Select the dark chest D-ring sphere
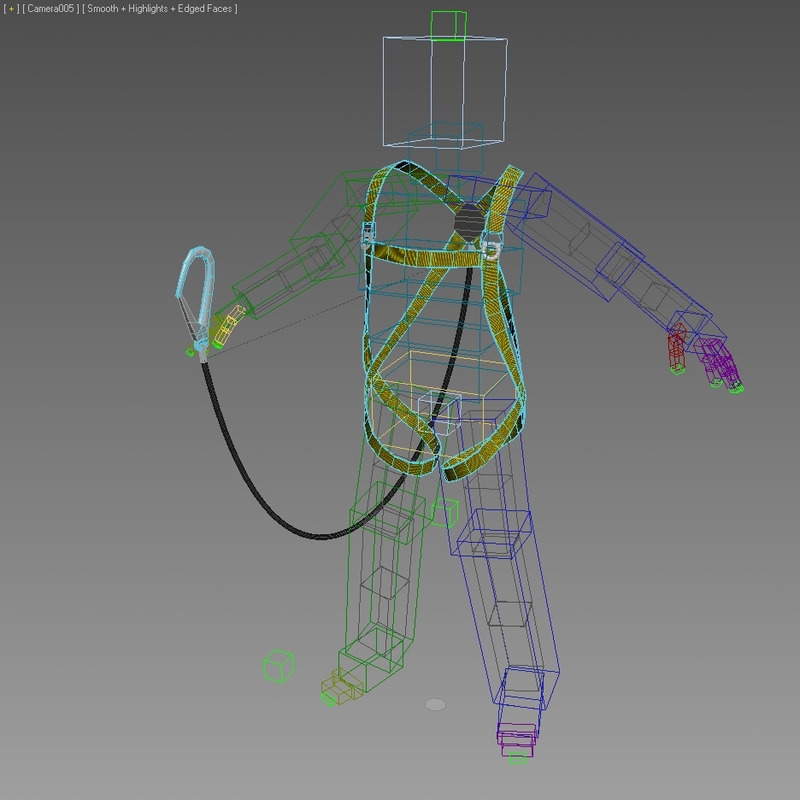 [x=465, y=220]
